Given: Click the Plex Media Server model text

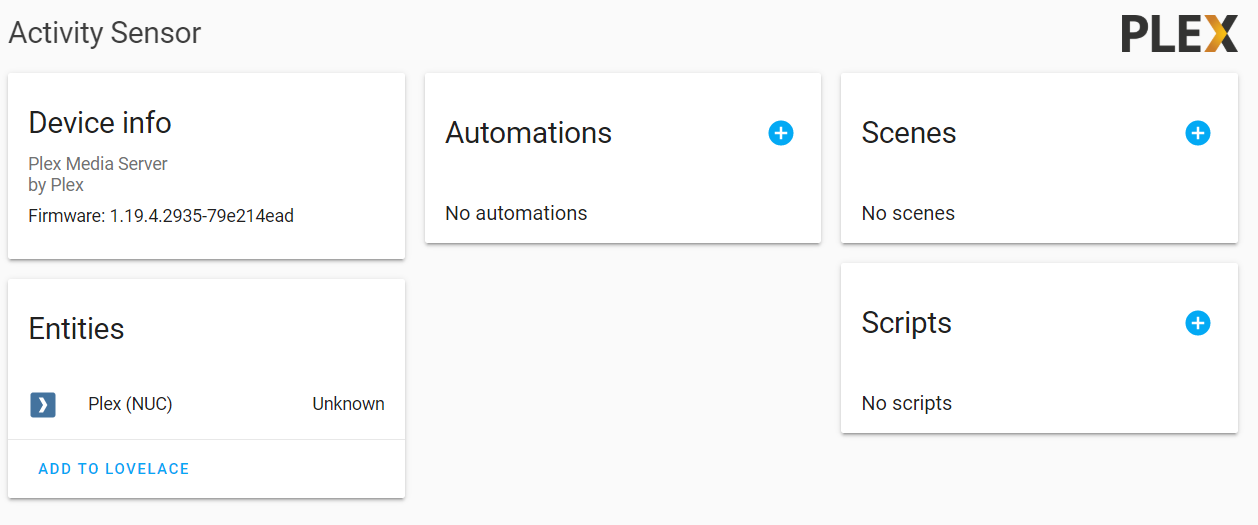Looking at the screenshot, I should [x=98, y=164].
